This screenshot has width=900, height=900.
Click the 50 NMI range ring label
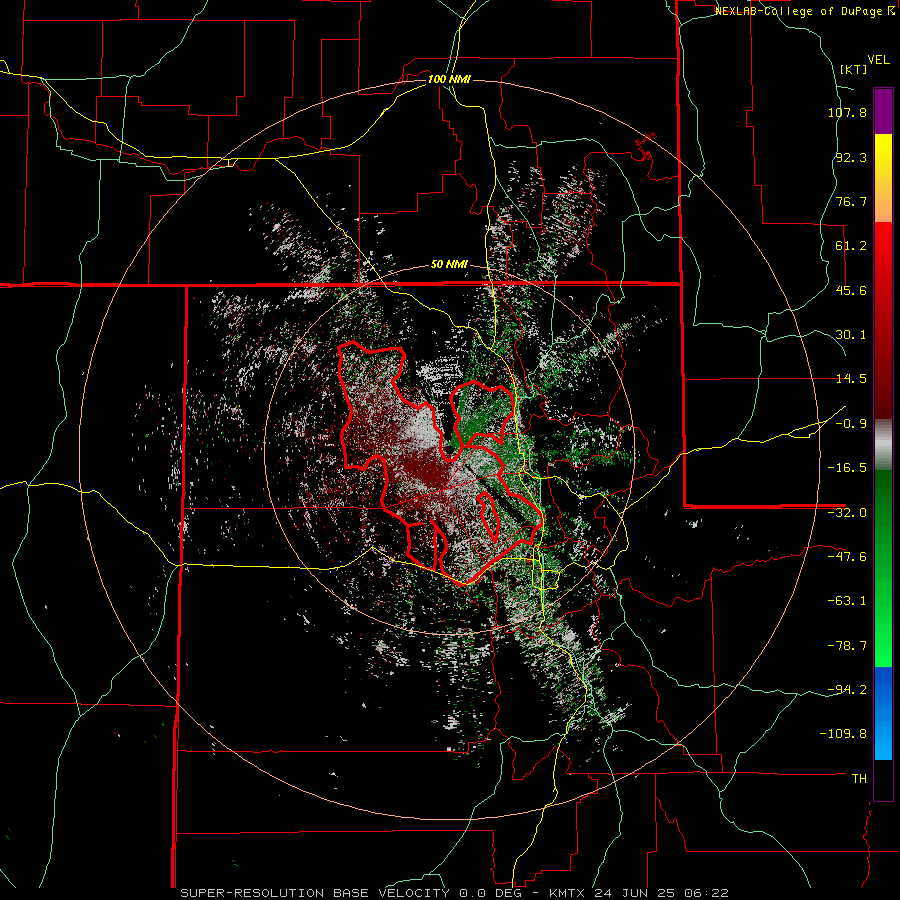pyautogui.click(x=449, y=264)
